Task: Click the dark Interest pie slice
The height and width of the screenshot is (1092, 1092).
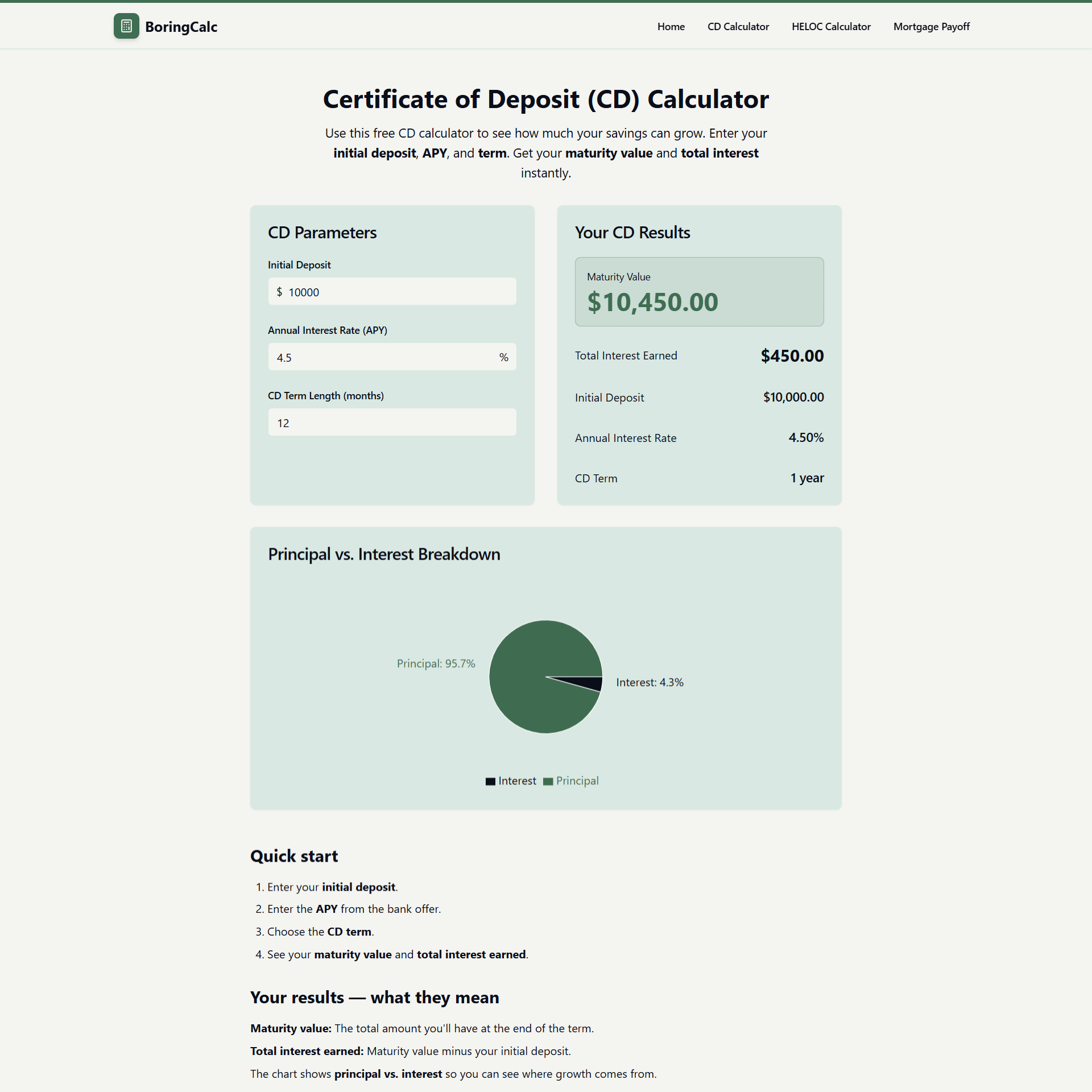Action: (591, 682)
